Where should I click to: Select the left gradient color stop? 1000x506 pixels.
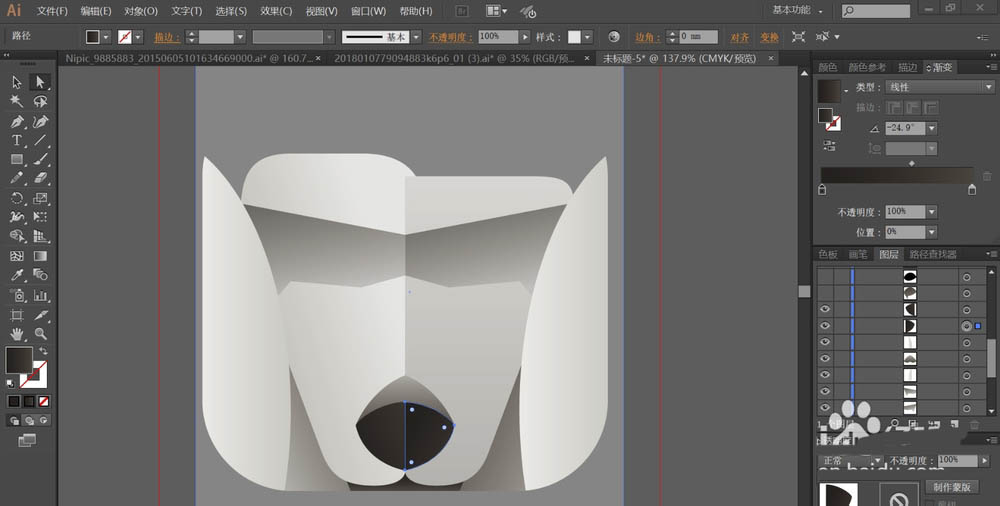pos(822,190)
